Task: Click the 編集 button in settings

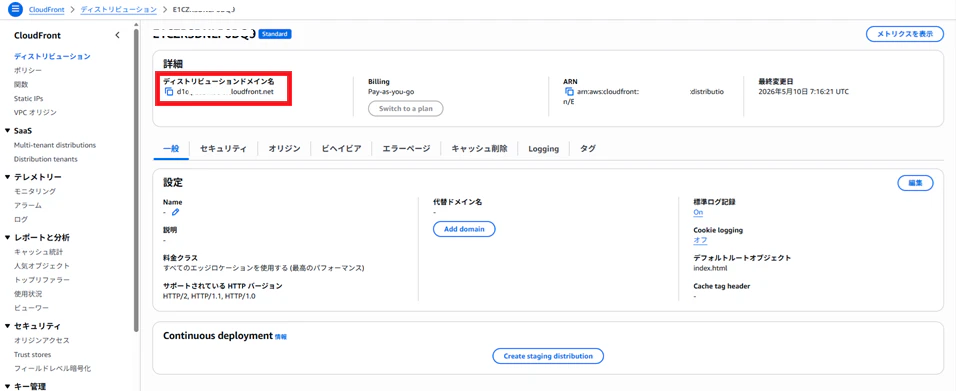Action: [x=915, y=183]
